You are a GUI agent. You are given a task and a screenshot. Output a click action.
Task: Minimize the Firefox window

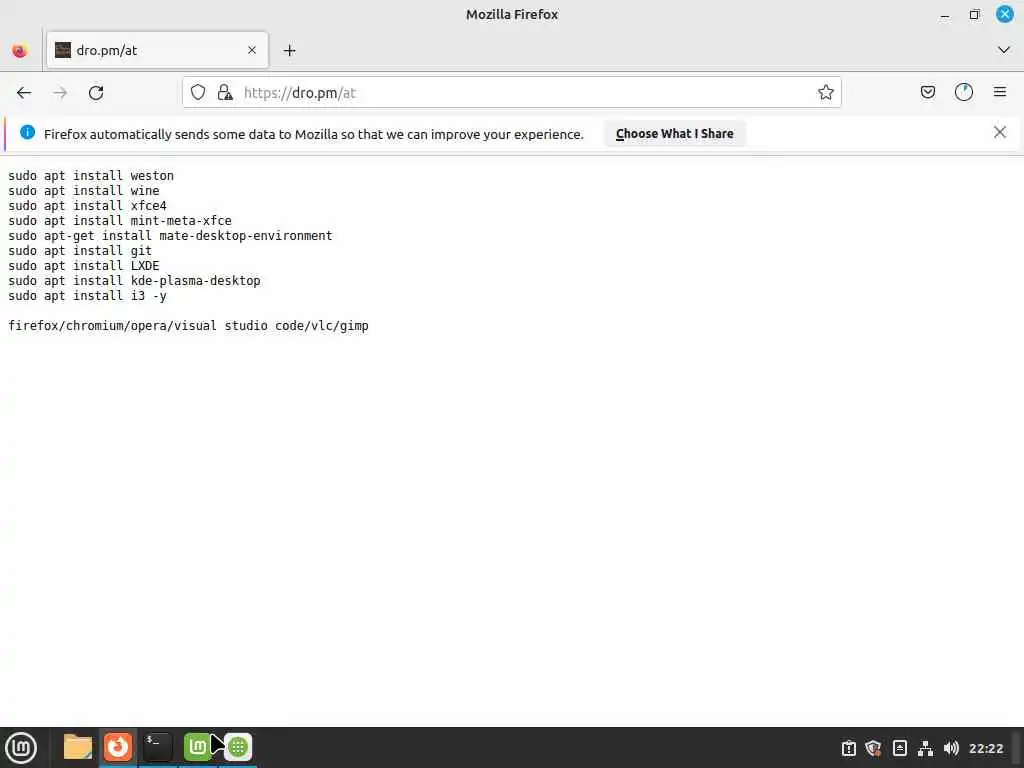coord(944,14)
